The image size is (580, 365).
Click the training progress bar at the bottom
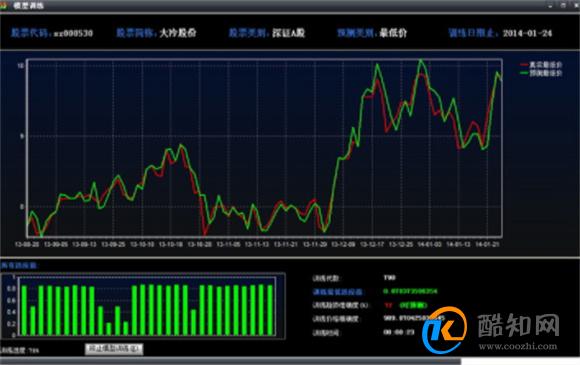(231, 361)
